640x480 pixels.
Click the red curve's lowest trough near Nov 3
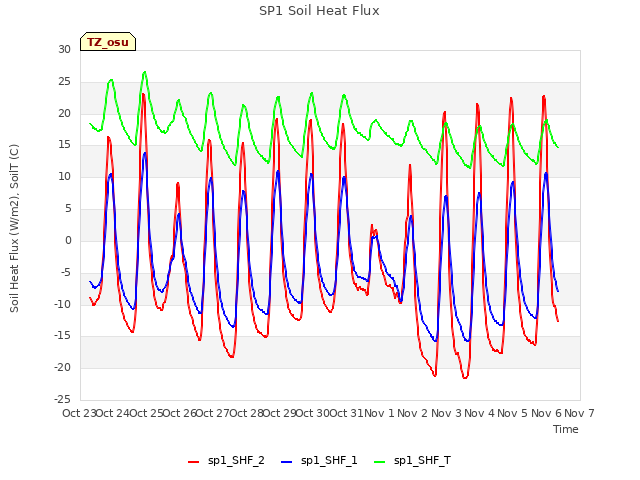click(465, 378)
